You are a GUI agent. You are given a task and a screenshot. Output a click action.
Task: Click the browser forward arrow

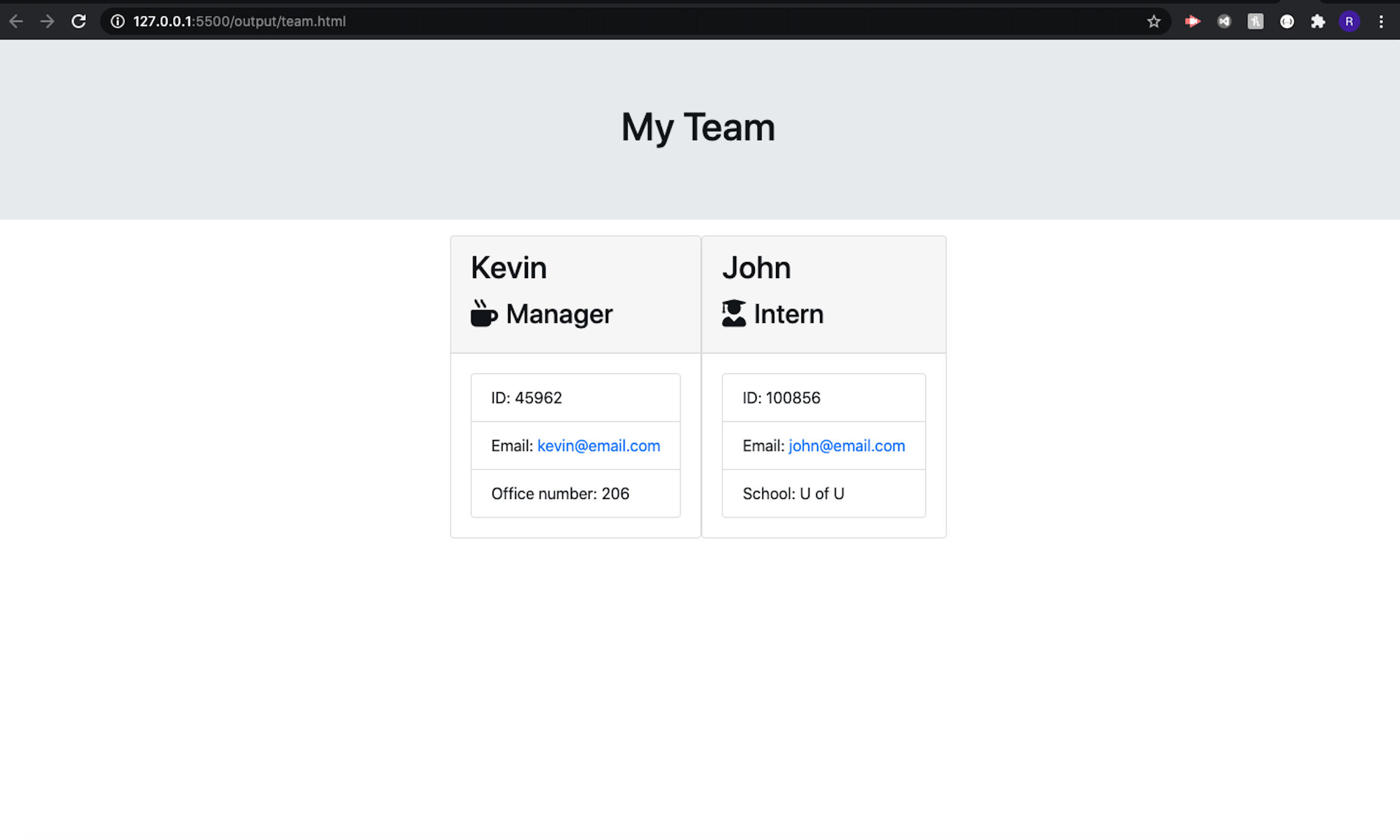47,22
